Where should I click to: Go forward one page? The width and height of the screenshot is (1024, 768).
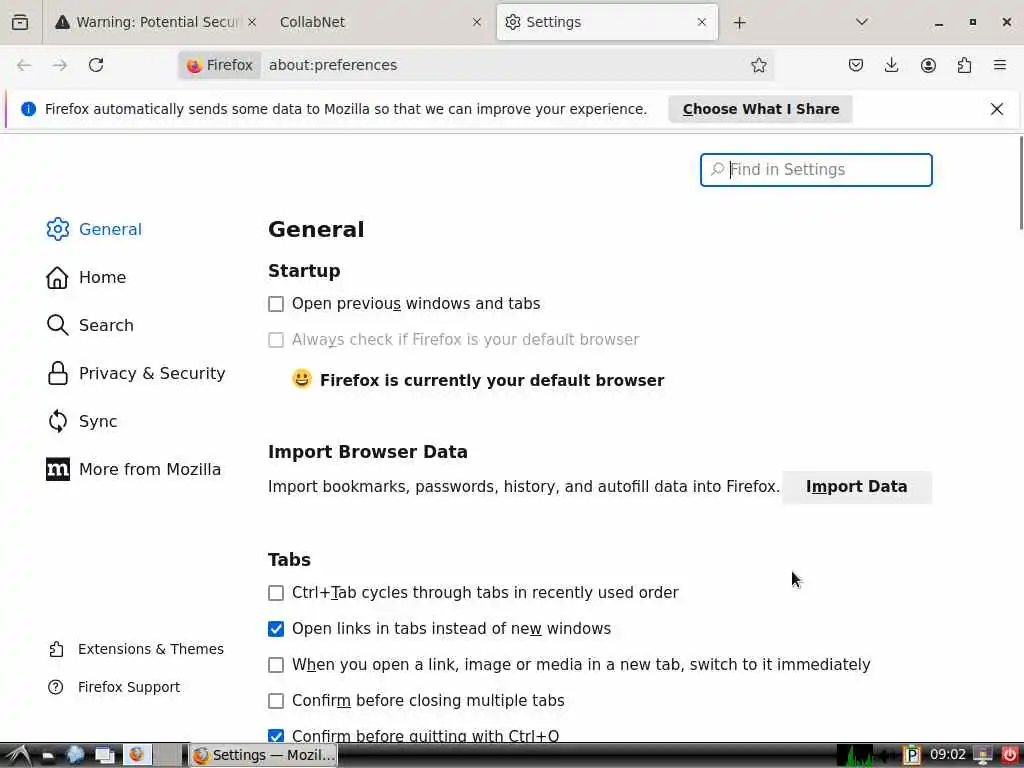click(x=60, y=65)
